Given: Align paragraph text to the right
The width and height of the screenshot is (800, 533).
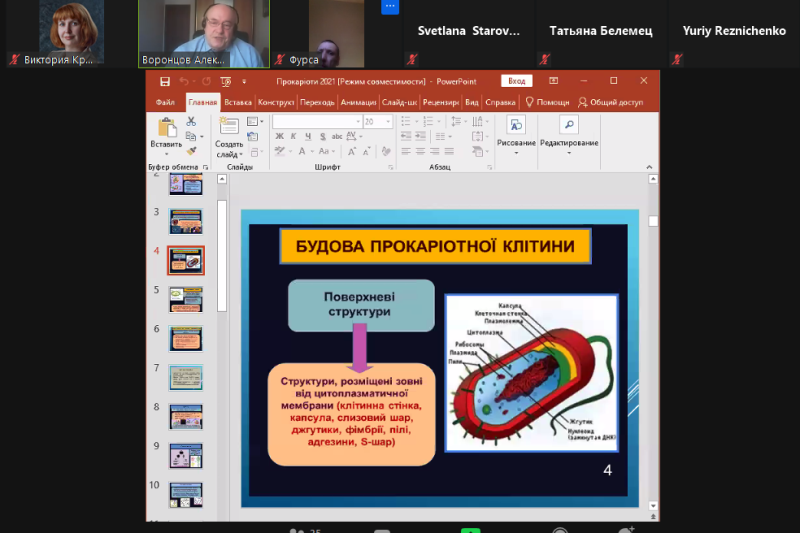Looking at the screenshot, I should (x=435, y=151).
